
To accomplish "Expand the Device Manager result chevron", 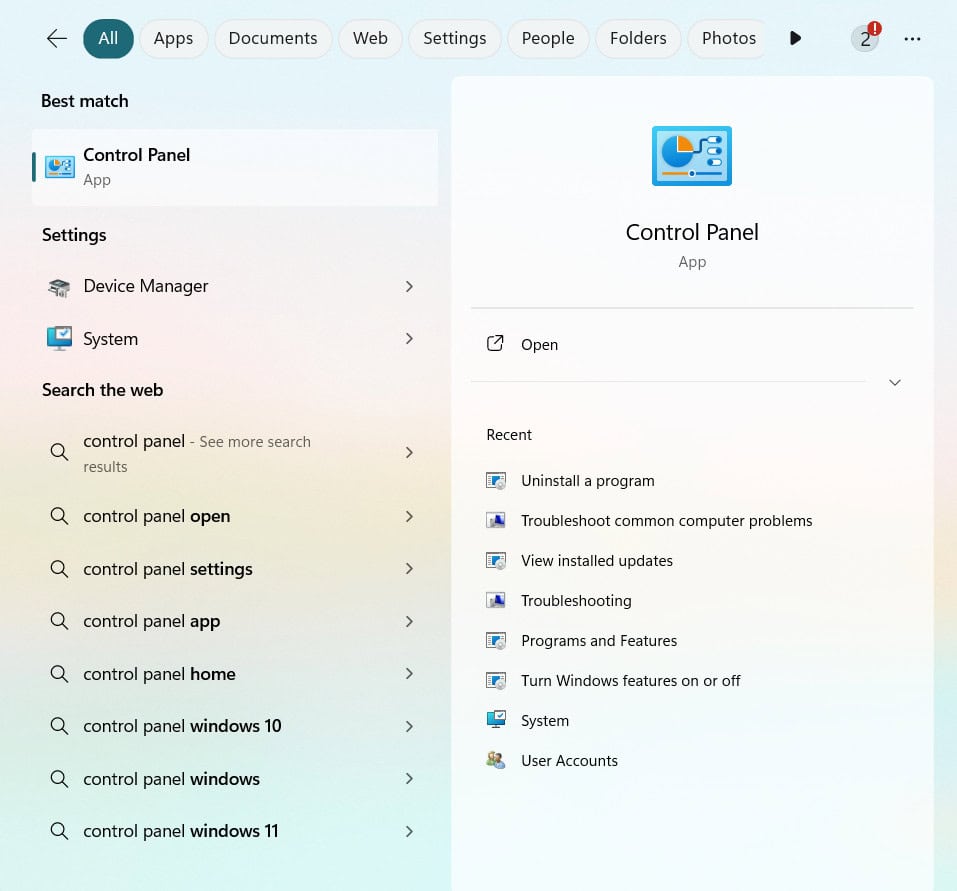I will tap(409, 286).
